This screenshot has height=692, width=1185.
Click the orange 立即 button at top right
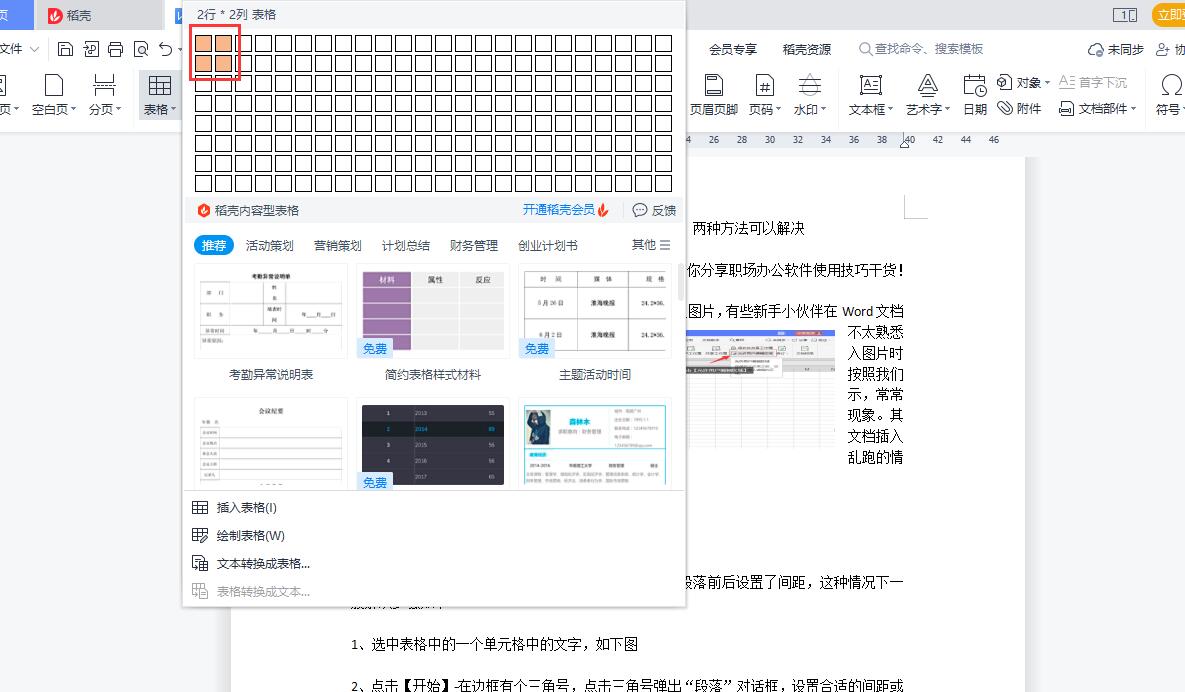click(x=1168, y=15)
